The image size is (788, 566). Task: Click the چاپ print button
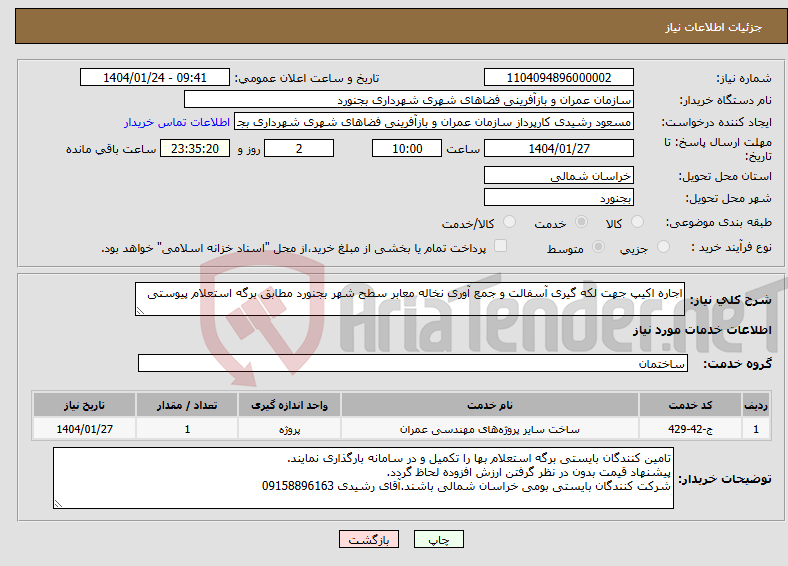[439, 539]
